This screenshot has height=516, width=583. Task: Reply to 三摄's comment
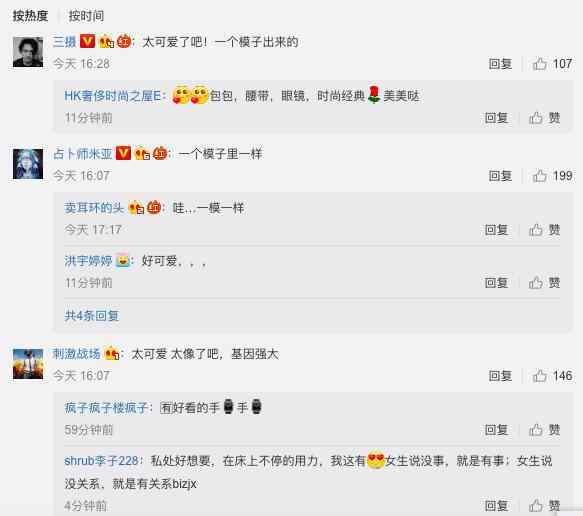(x=500, y=64)
